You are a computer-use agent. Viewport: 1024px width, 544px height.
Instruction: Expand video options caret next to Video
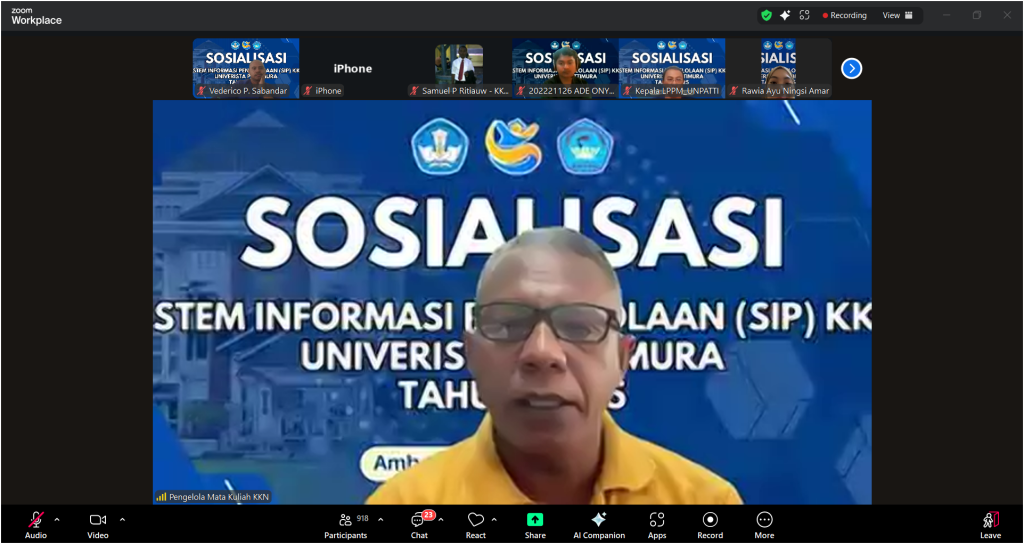tap(122, 519)
